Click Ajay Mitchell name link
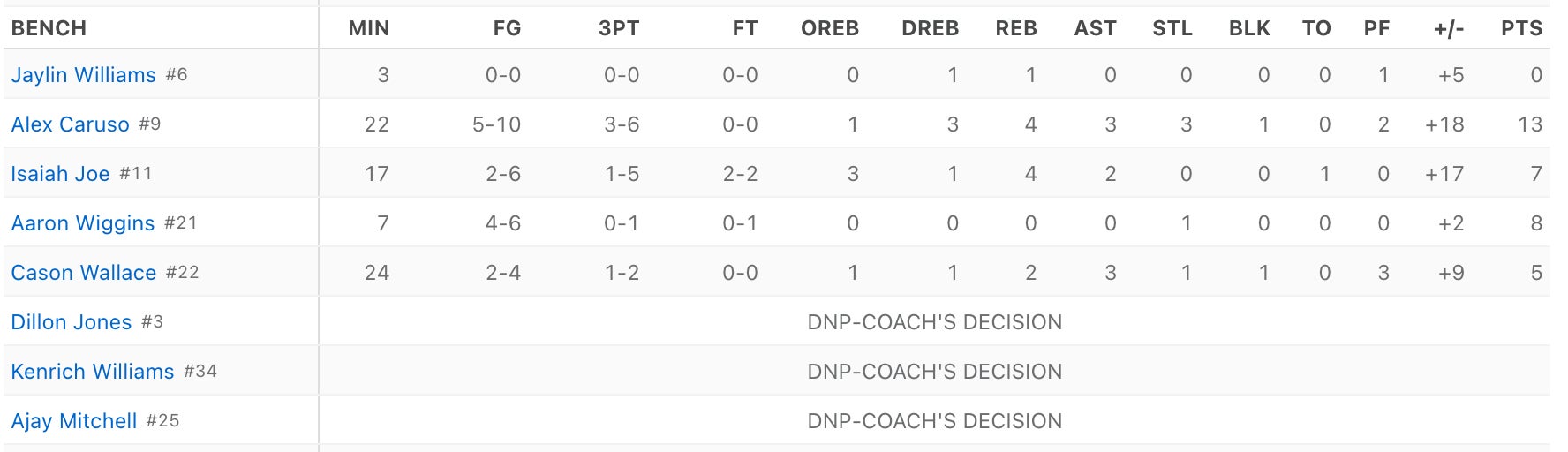This screenshot has height=452, width=1568. pyautogui.click(x=73, y=421)
